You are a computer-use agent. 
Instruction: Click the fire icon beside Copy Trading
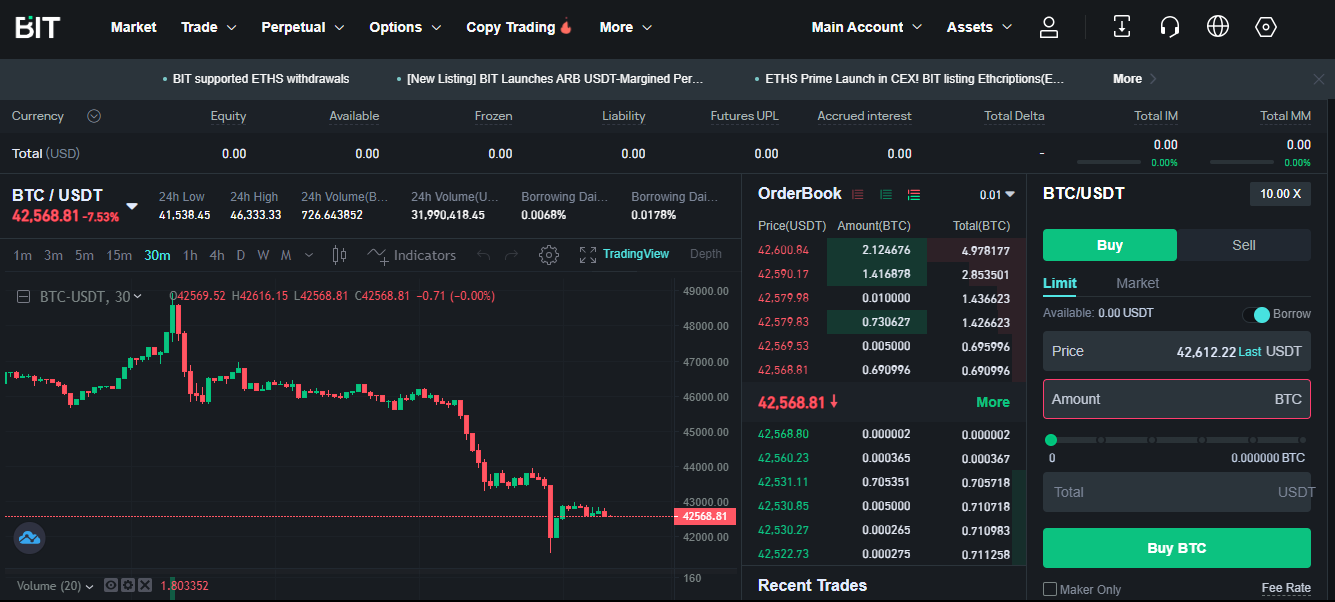pos(566,27)
